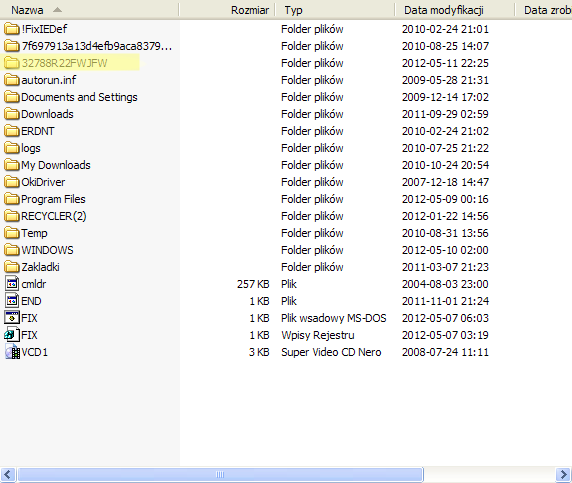
Task: Select the Program Files folder name
Action: click(53, 199)
